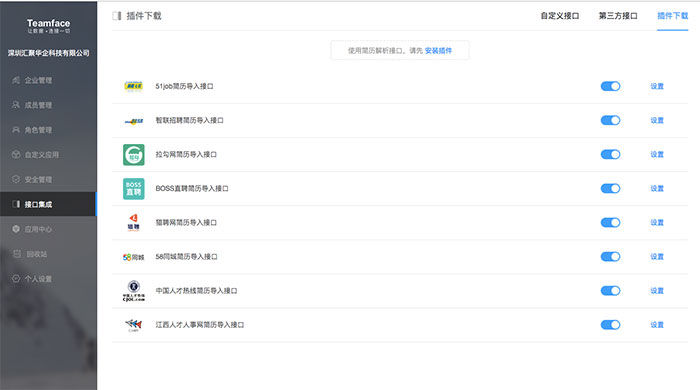
Task: Click the 江西人才人事网简历导入接口 label
Action: 200,324
